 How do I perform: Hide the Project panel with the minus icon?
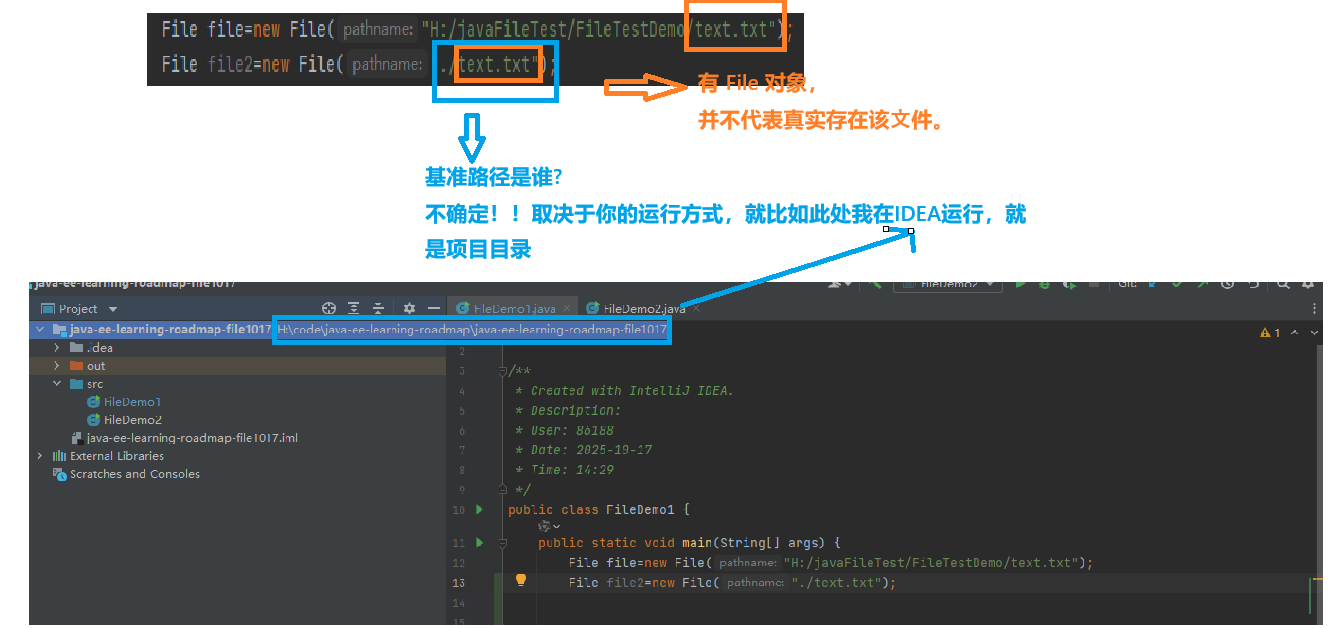[x=433, y=308]
